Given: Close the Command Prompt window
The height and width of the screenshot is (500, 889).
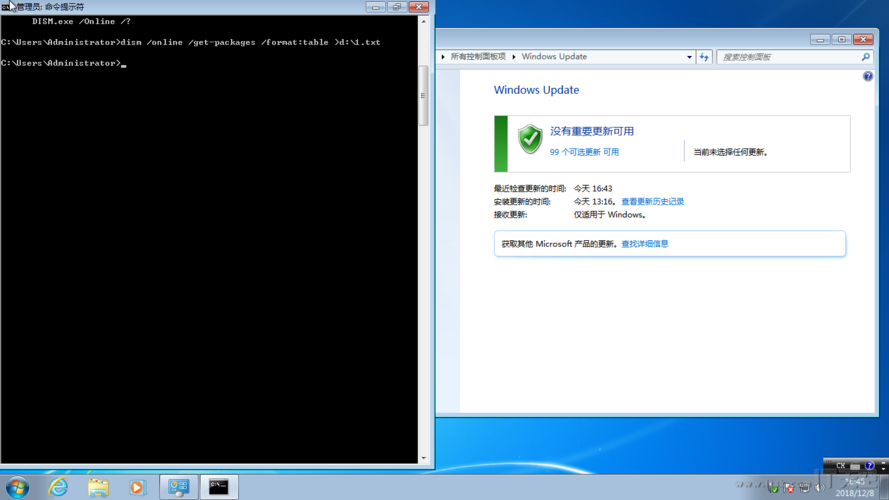Looking at the screenshot, I should (x=418, y=7).
